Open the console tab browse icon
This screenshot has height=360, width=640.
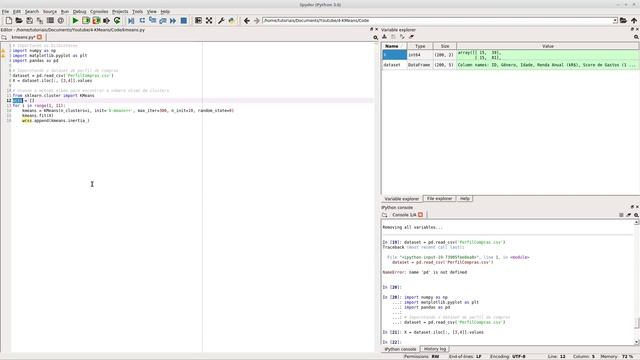pos(384,215)
